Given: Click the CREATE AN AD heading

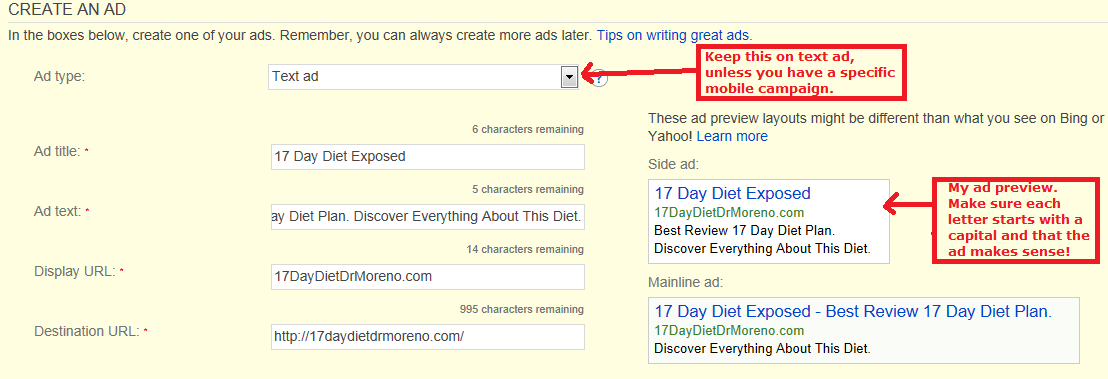Looking at the screenshot, I should click(x=66, y=11).
